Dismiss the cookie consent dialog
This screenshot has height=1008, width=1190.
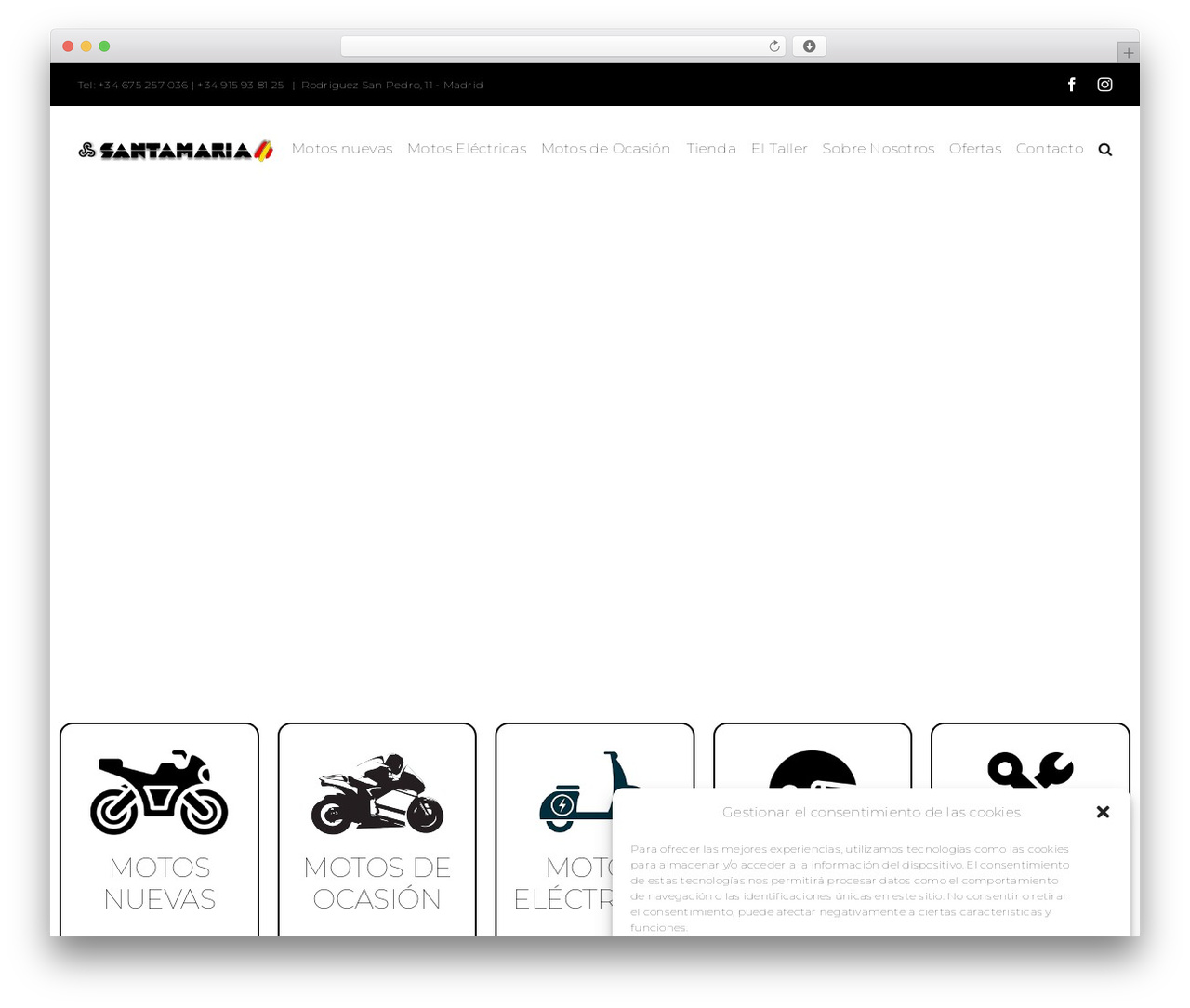coord(1103,812)
